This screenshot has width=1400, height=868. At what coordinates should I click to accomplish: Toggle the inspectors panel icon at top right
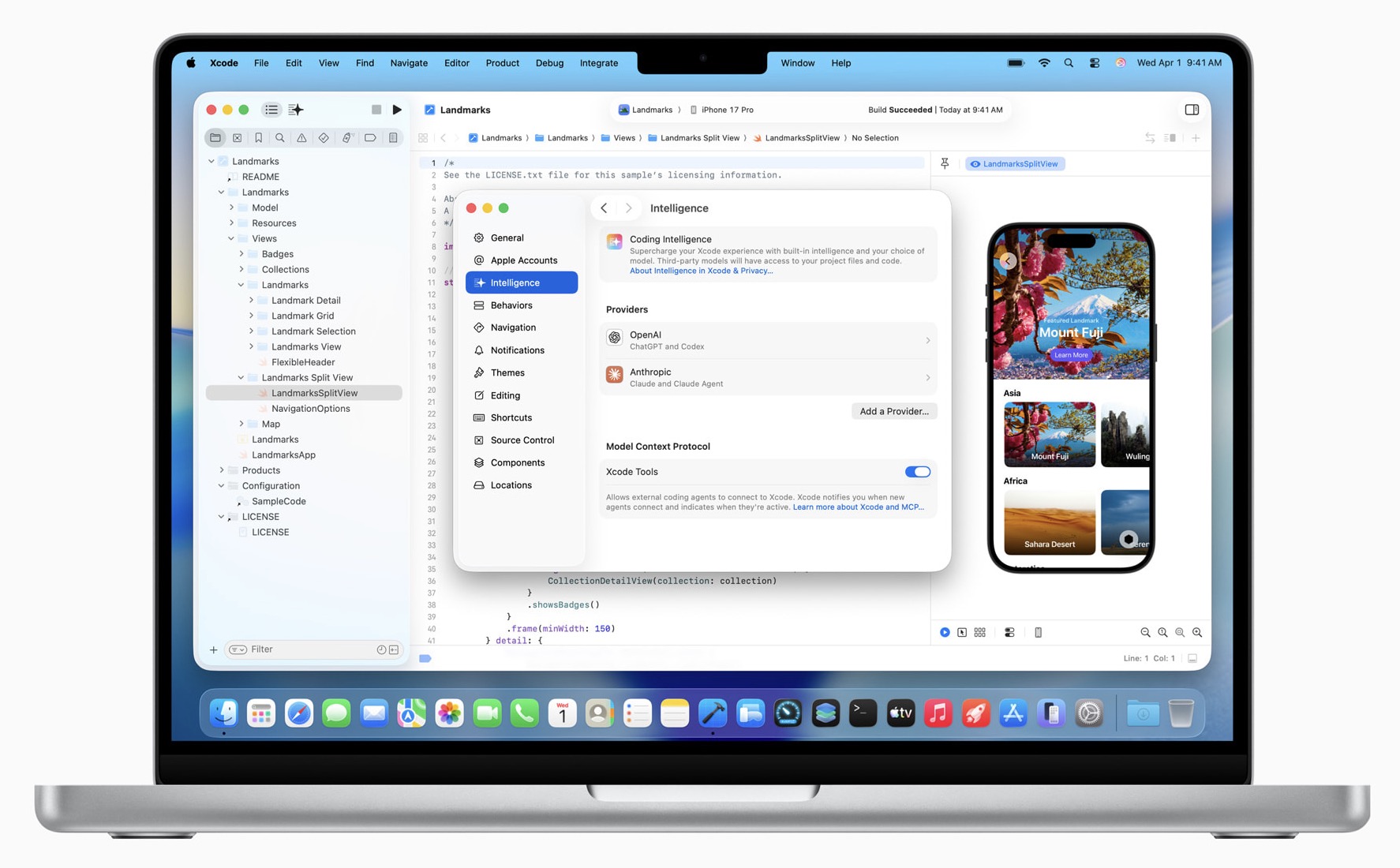click(1192, 110)
